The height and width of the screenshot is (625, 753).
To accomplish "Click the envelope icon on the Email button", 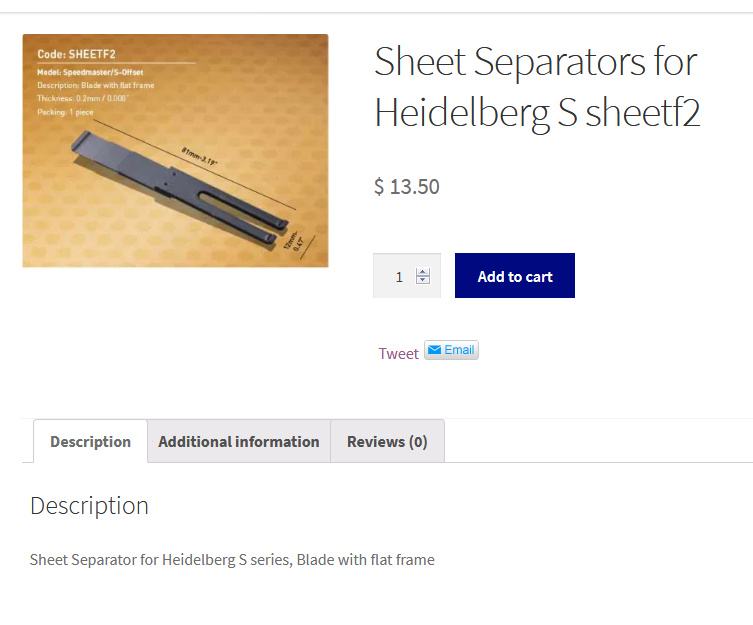I will [x=435, y=350].
